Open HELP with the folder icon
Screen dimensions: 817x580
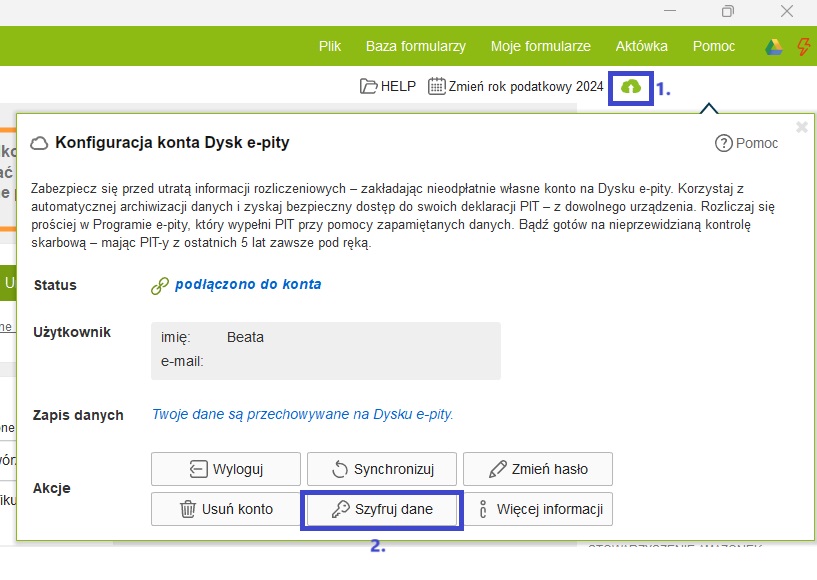click(x=388, y=87)
